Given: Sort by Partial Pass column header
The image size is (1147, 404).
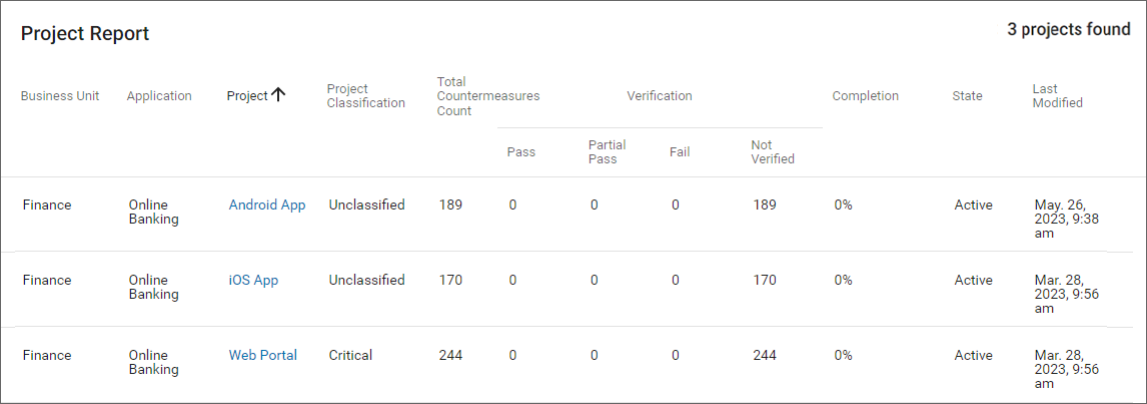Looking at the screenshot, I should pyautogui.click(x=607, y=152).
